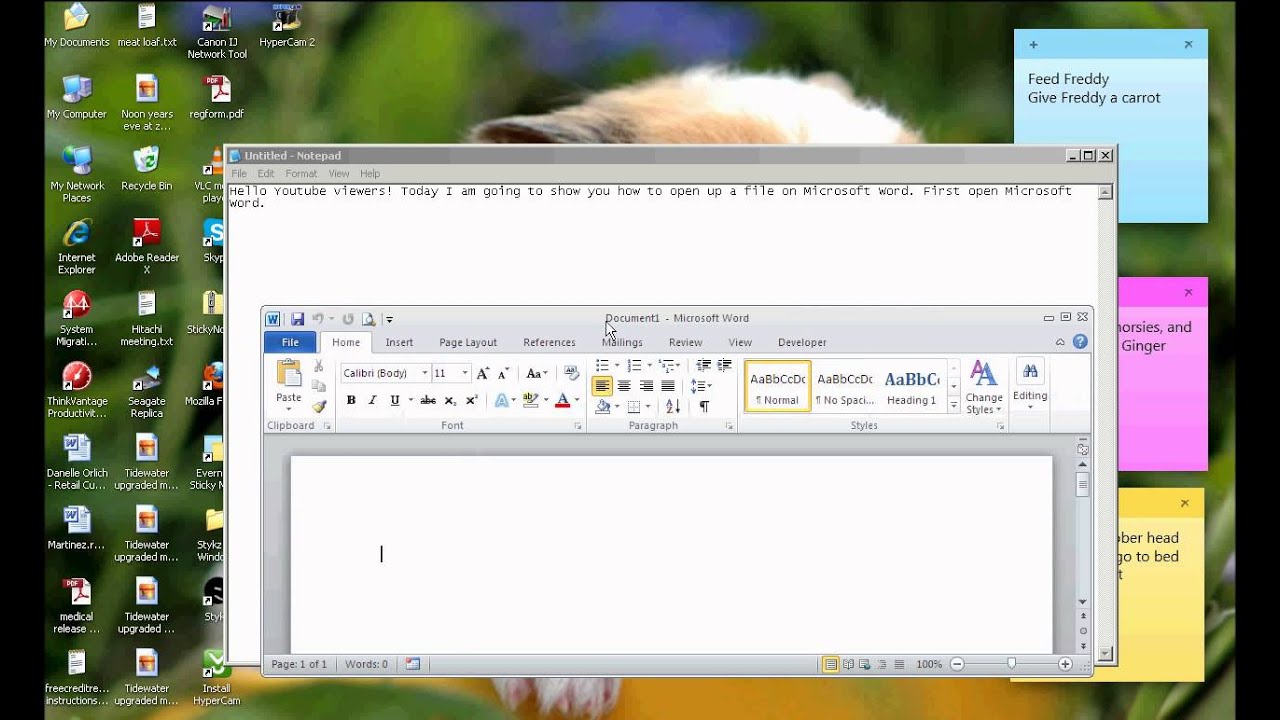Click the Cut scissors icon in Clipboard
Viewport: 1280px width, 720px height.
pyautogui.click(x=319, y=367)
